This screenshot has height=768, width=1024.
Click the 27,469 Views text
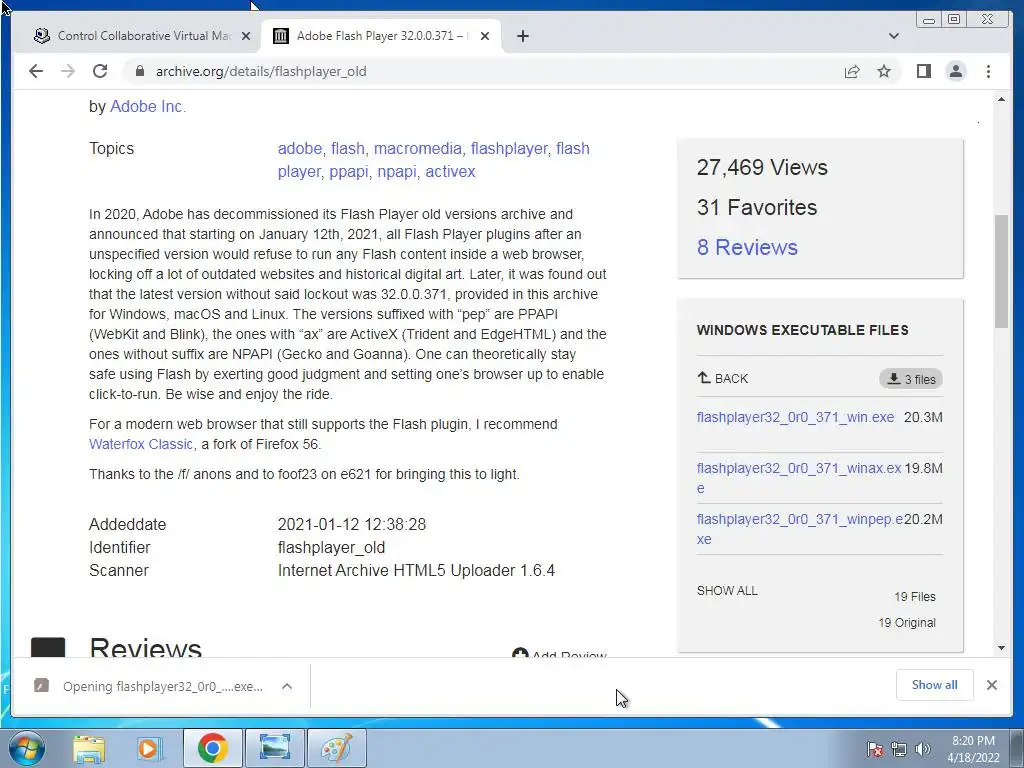click(x=761, y=167)
